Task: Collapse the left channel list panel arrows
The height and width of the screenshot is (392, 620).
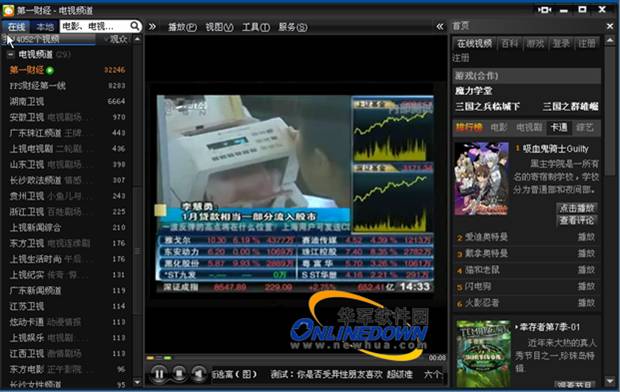Action: pos(152,27)
